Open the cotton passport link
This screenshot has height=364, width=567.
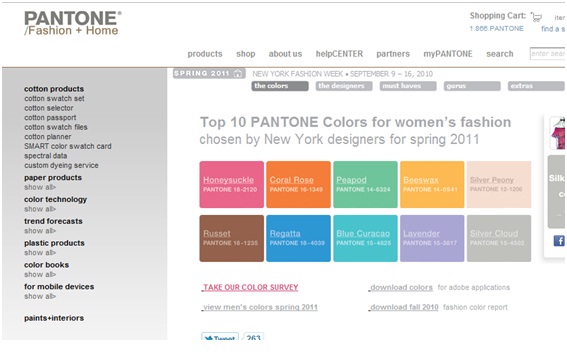click(50, 117)
